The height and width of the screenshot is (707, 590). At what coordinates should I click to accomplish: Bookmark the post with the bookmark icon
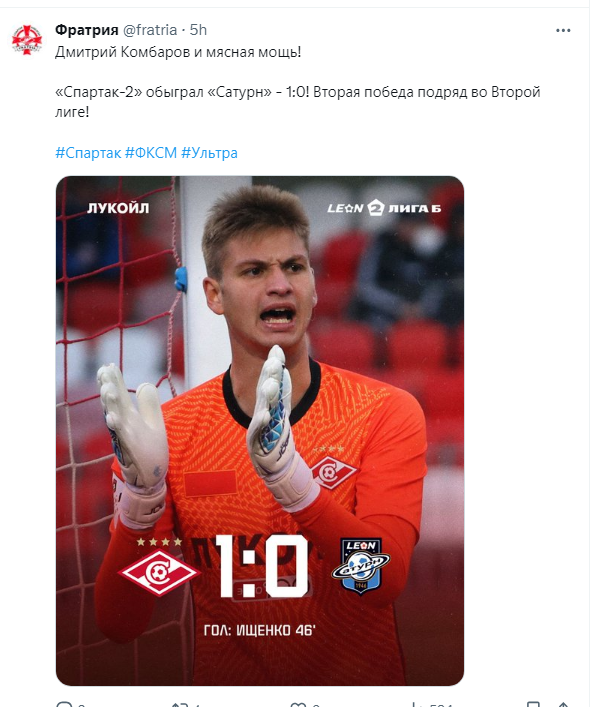pos(533,704)
